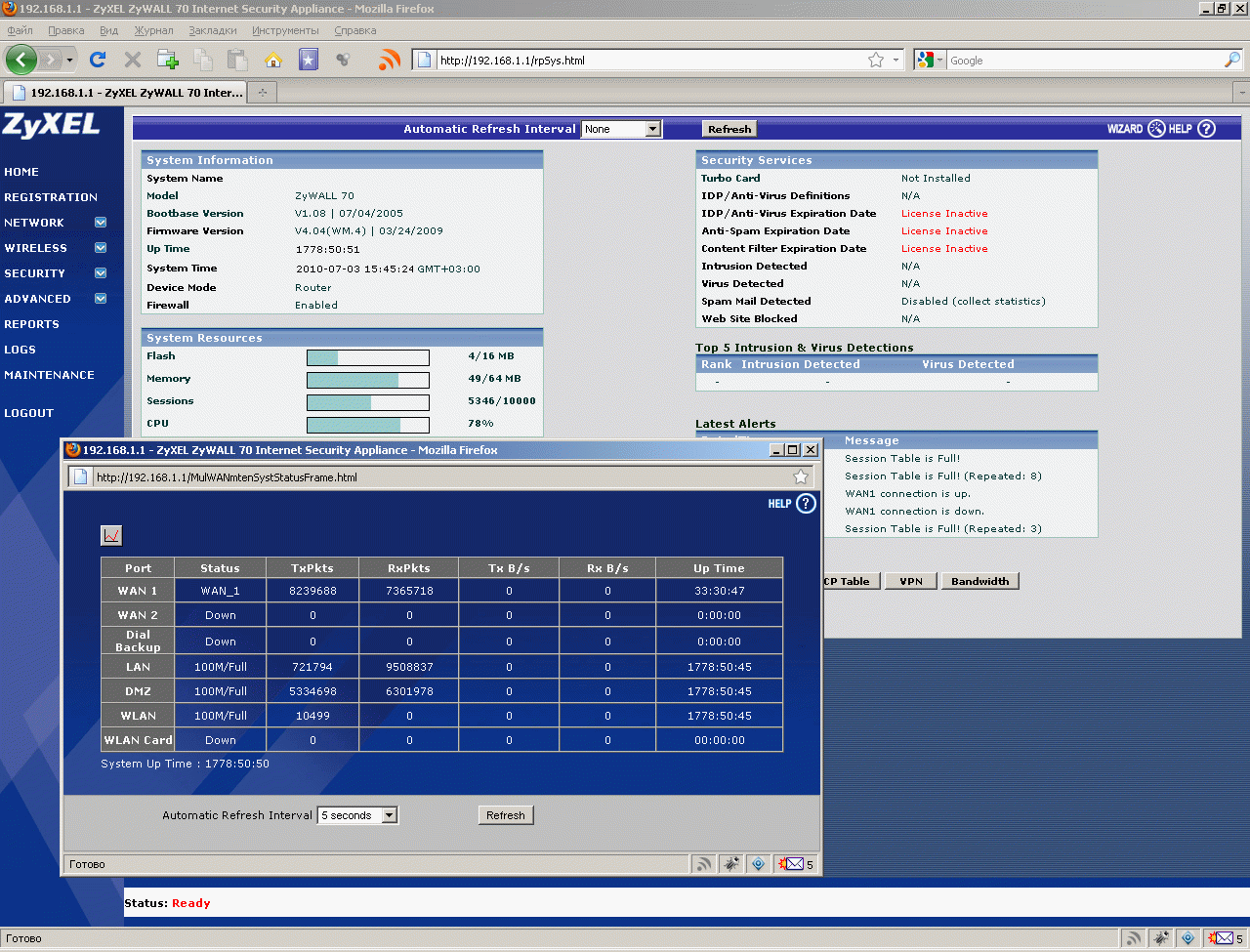
Task: Click Refresh button in main ZyXEL header
Action: (x=729, y=129)
